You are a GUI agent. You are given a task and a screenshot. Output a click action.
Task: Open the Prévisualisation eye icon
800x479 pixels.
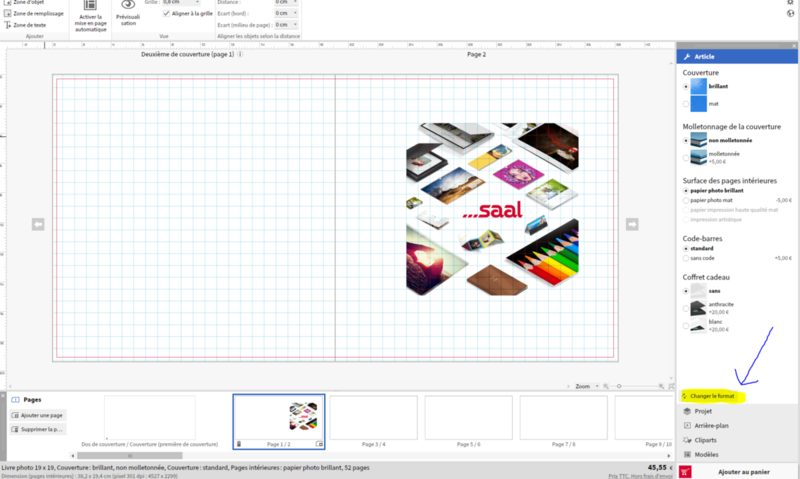[128, 5]
